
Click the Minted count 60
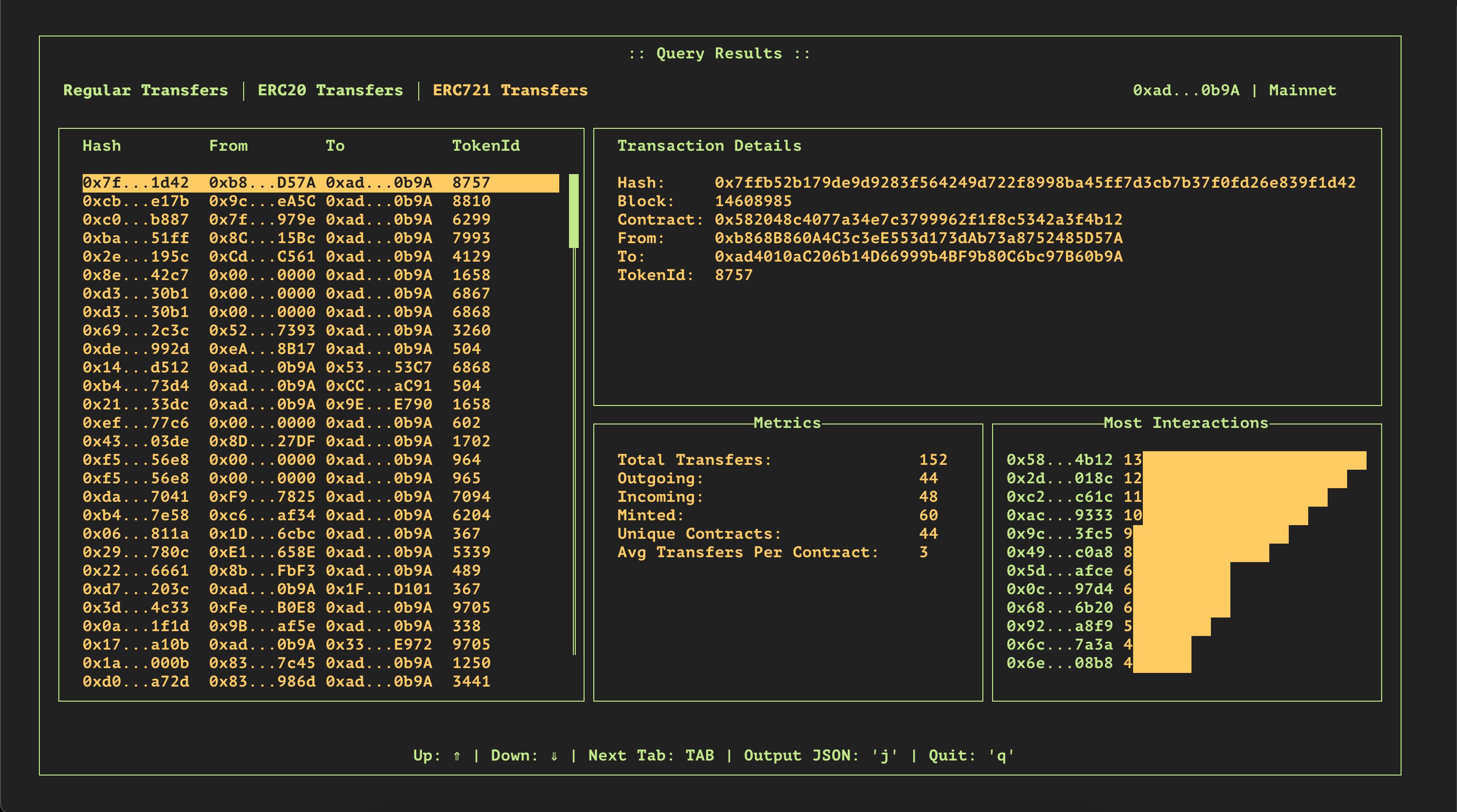pyautogui.click(x=929, y=516)
